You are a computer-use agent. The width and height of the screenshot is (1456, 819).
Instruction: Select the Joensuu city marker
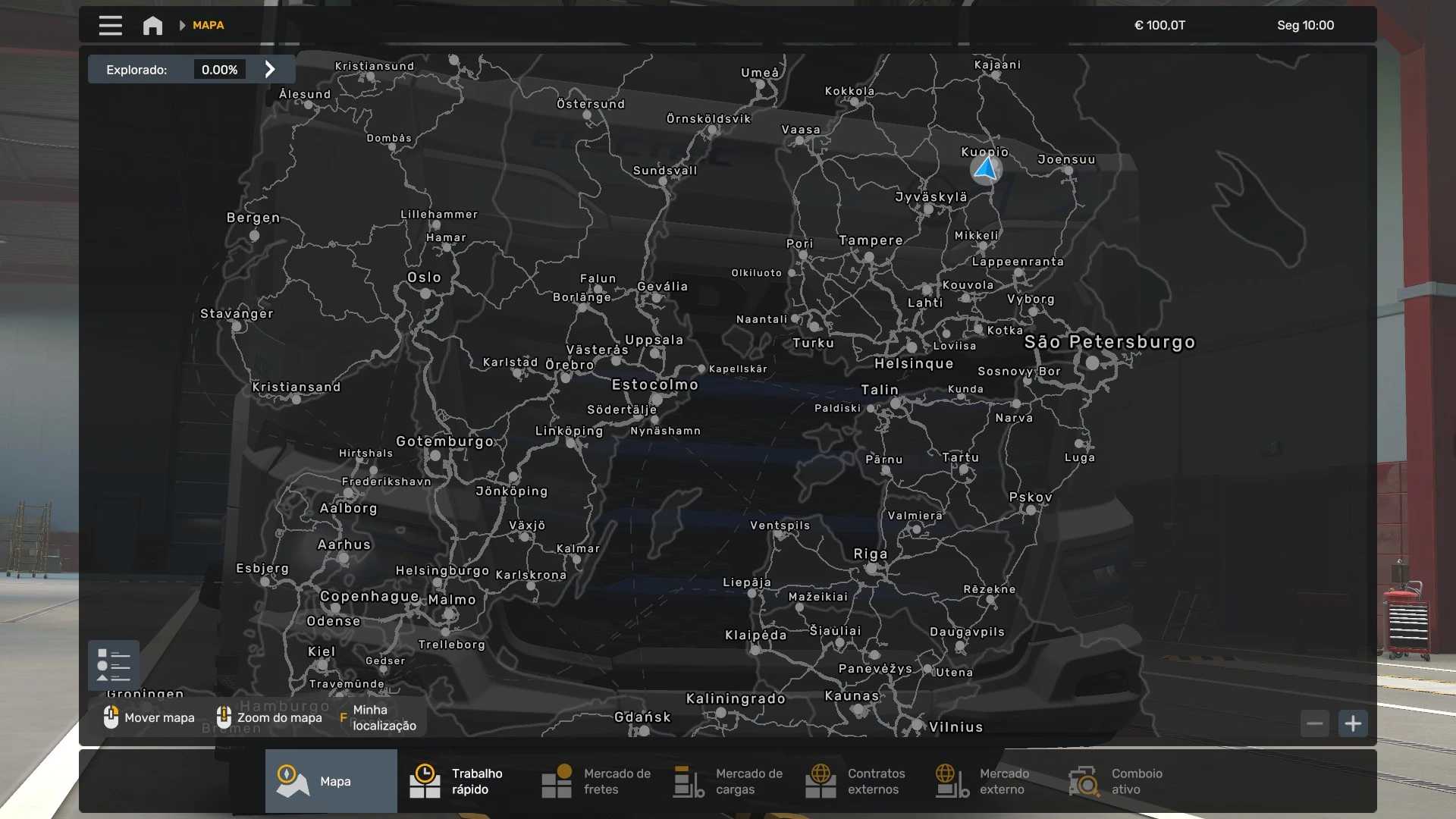(1068, 171)
